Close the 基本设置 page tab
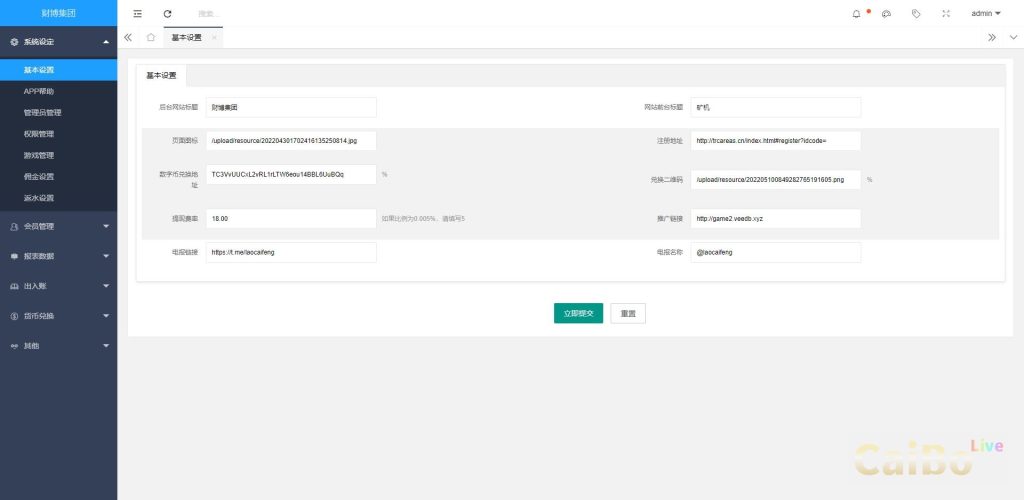1024x500 pixels. (214, 37)
